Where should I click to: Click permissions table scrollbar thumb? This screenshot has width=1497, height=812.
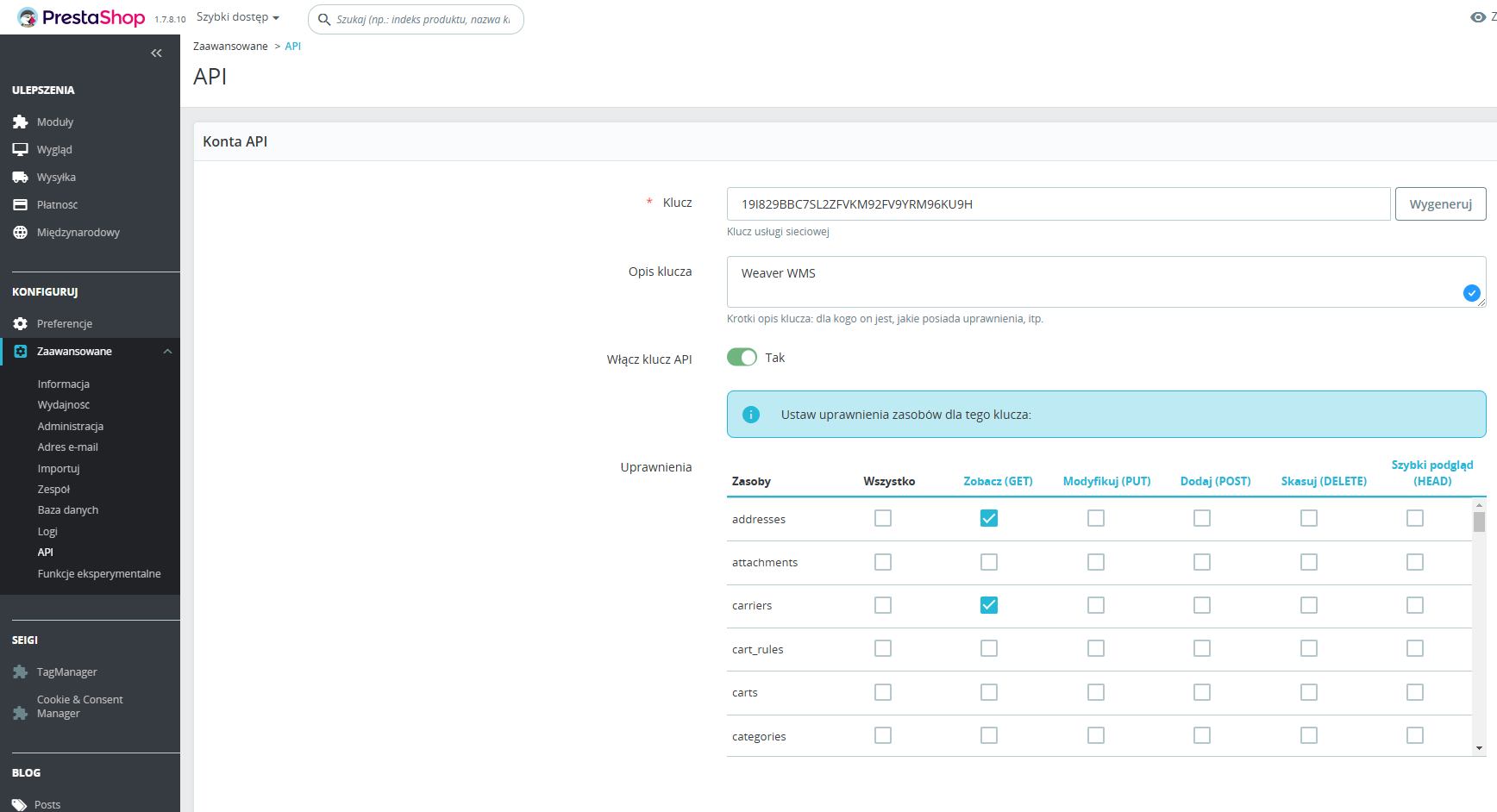(1479, 522)
